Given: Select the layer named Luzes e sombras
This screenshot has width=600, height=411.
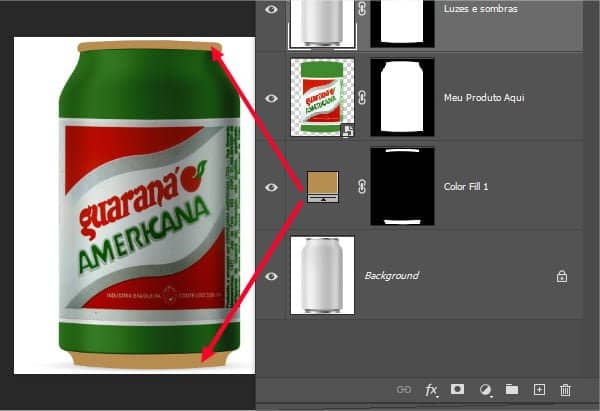Looking at the screenshot, I should (481, 9).
